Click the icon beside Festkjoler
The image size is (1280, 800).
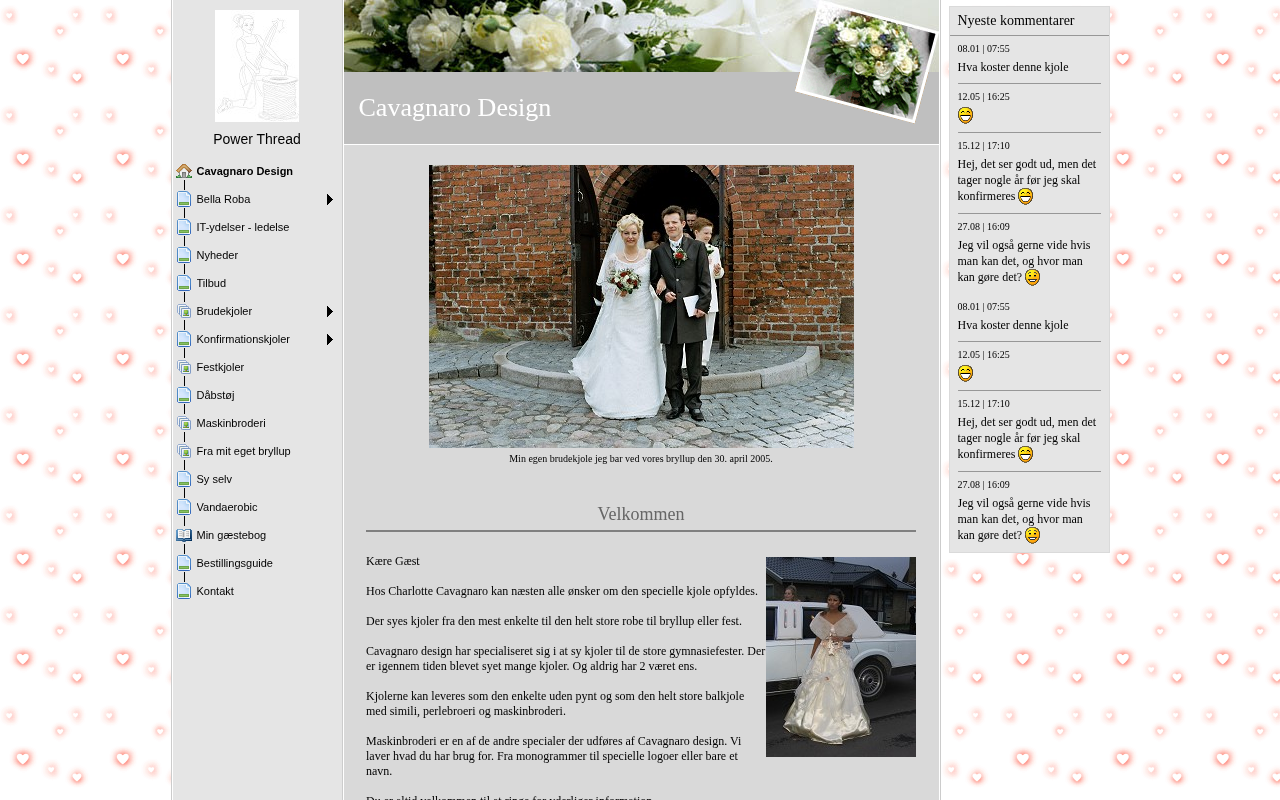pyautogui.click(x=184, y=367)
